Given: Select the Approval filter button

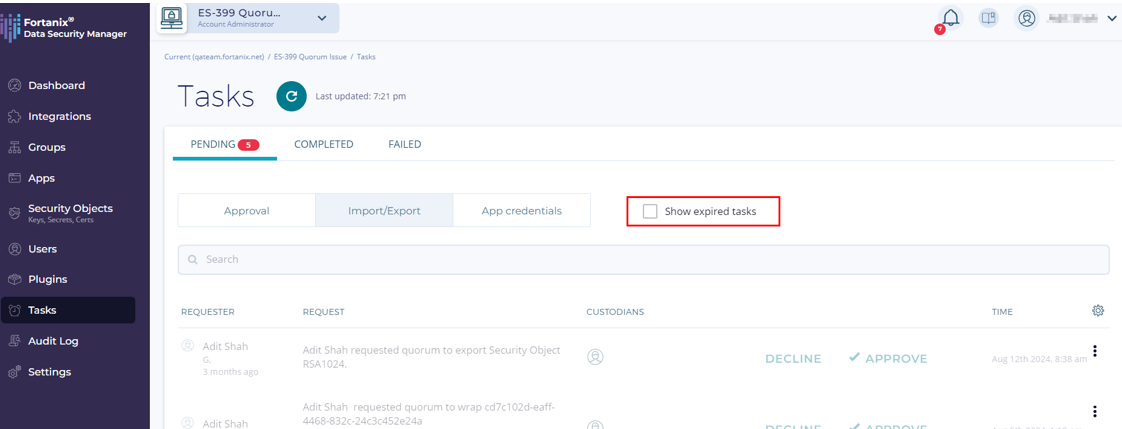Looking at the screenshot, I should pyautogui.click(x=246, y=211).
